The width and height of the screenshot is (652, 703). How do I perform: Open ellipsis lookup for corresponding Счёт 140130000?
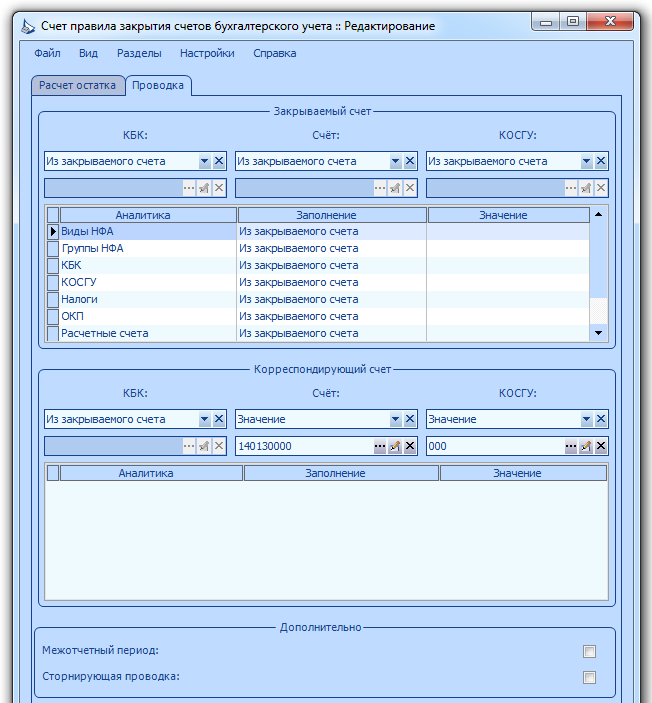pyautogui.click(x=380, y=446)
